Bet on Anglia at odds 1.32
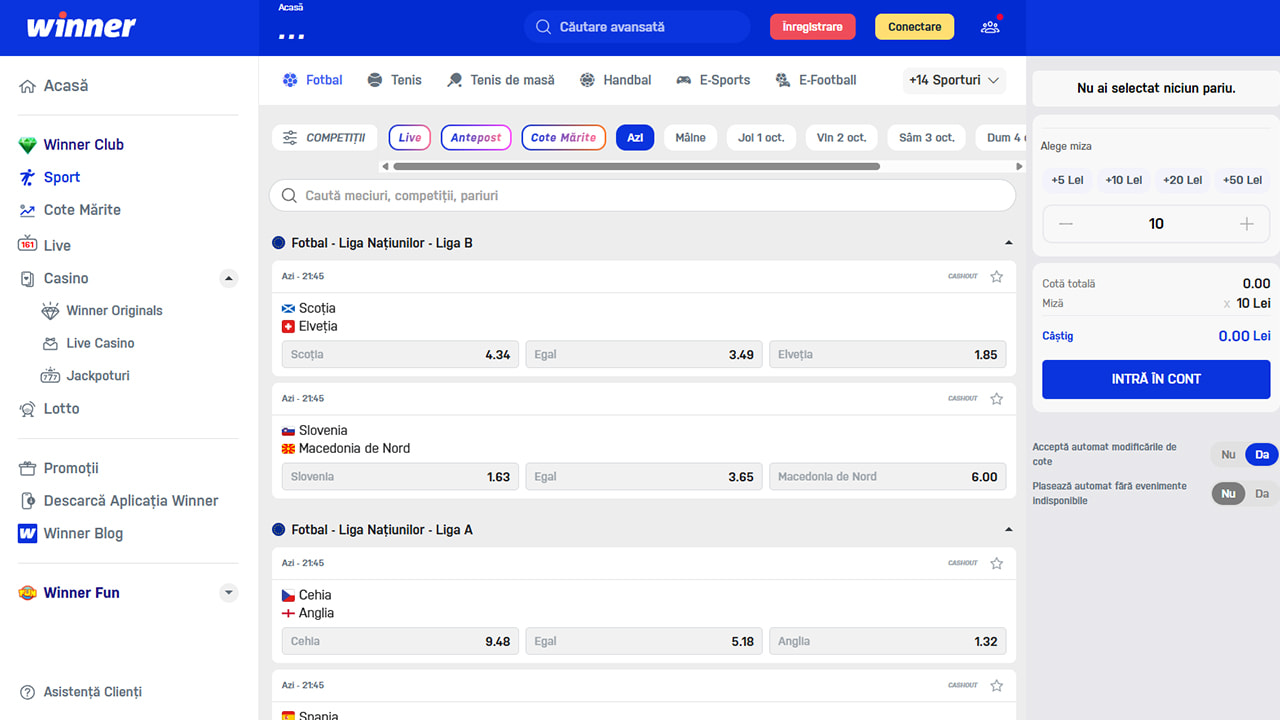1280x720 pixels. point(888,642)
